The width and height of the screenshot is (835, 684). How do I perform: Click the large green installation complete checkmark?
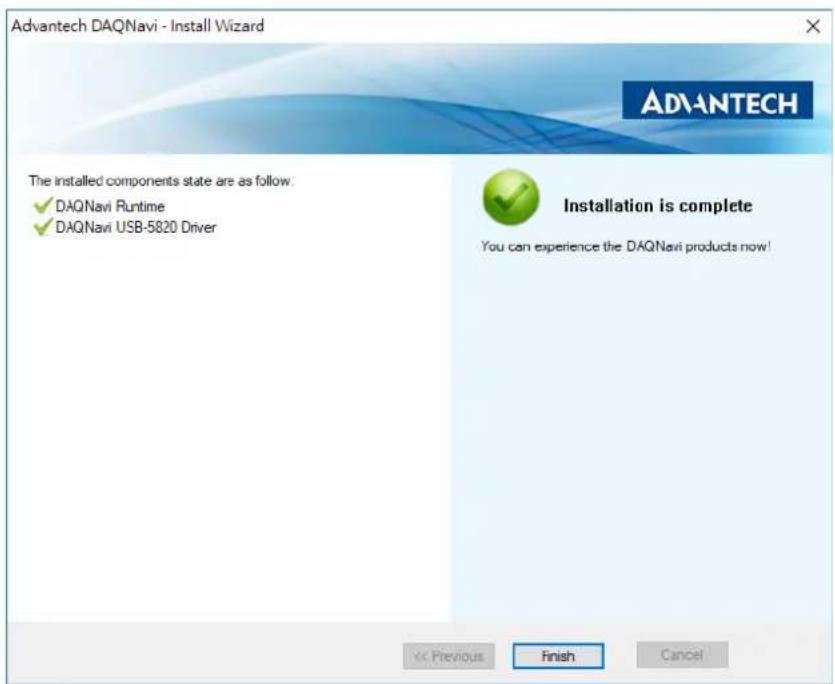pos(511,197)
